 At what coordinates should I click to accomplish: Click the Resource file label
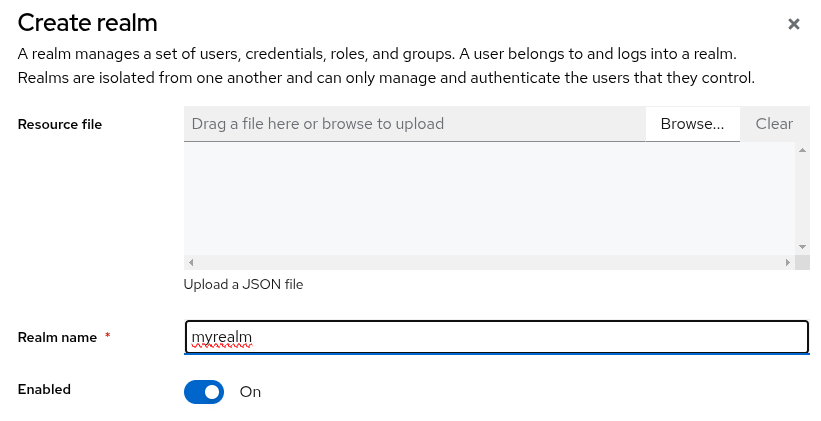[x=60, y=124]
